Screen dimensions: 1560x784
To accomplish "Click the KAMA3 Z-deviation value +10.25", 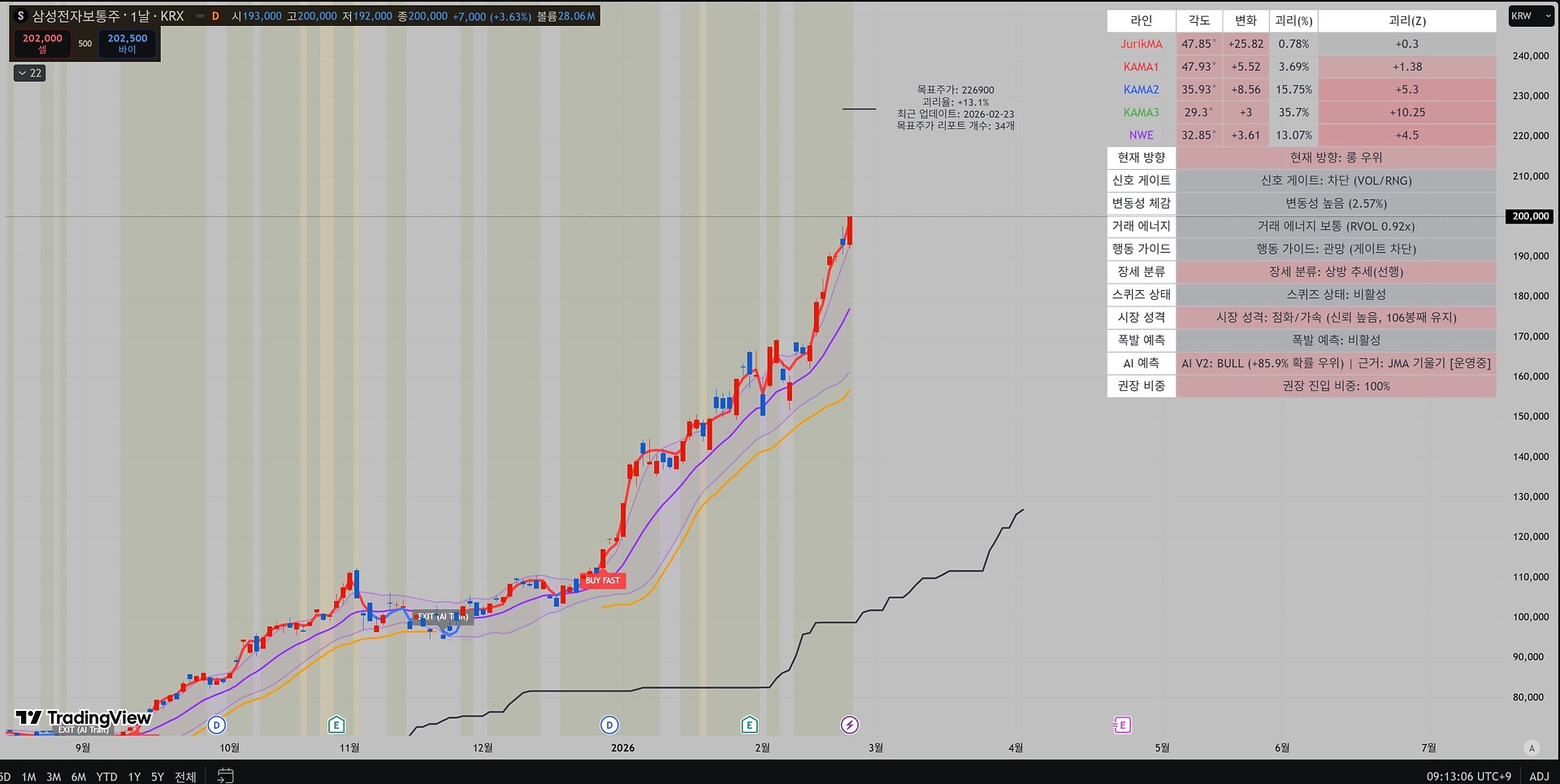I will 1407,112.
